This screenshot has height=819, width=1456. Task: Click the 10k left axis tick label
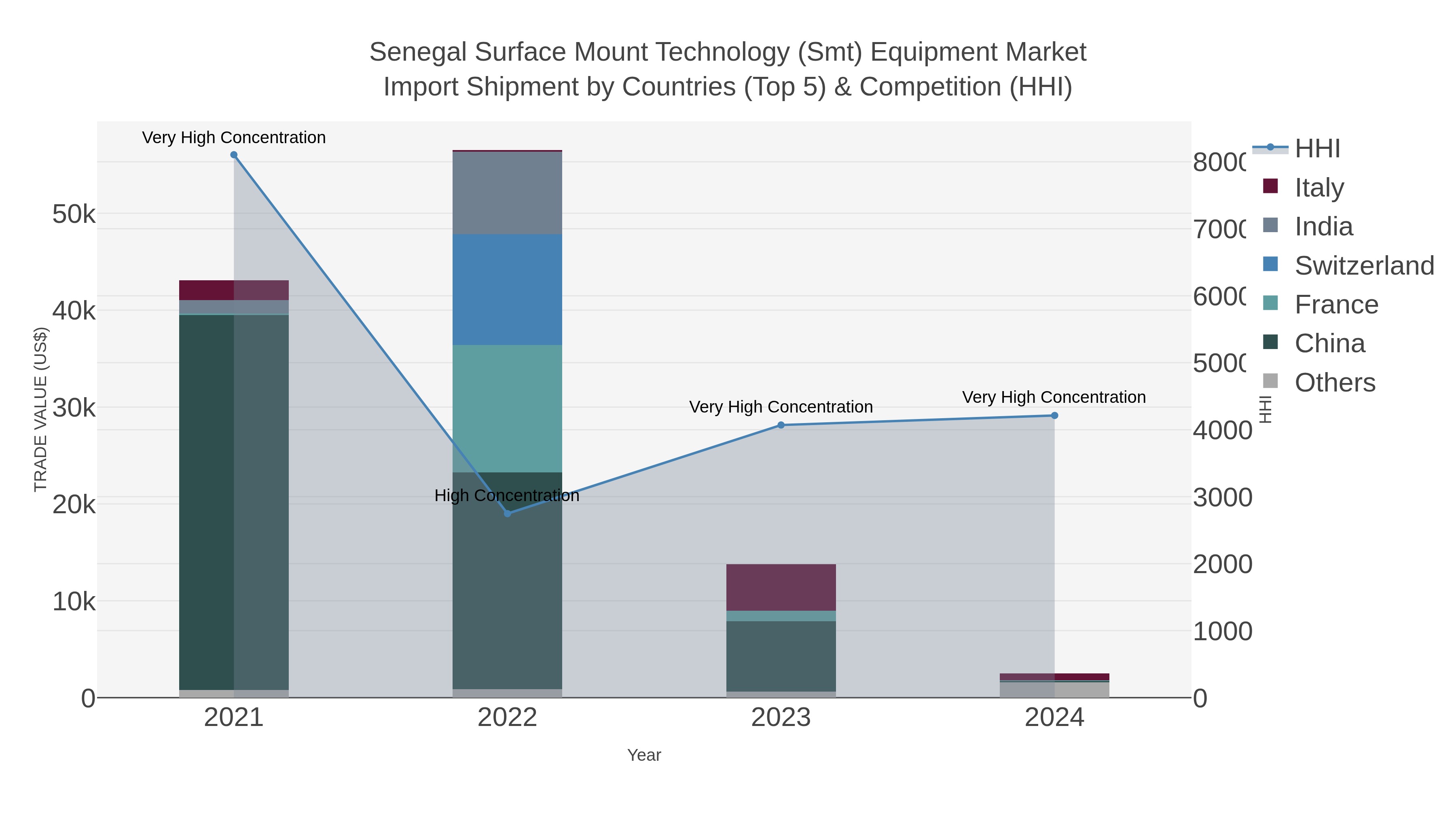point(74,602)
